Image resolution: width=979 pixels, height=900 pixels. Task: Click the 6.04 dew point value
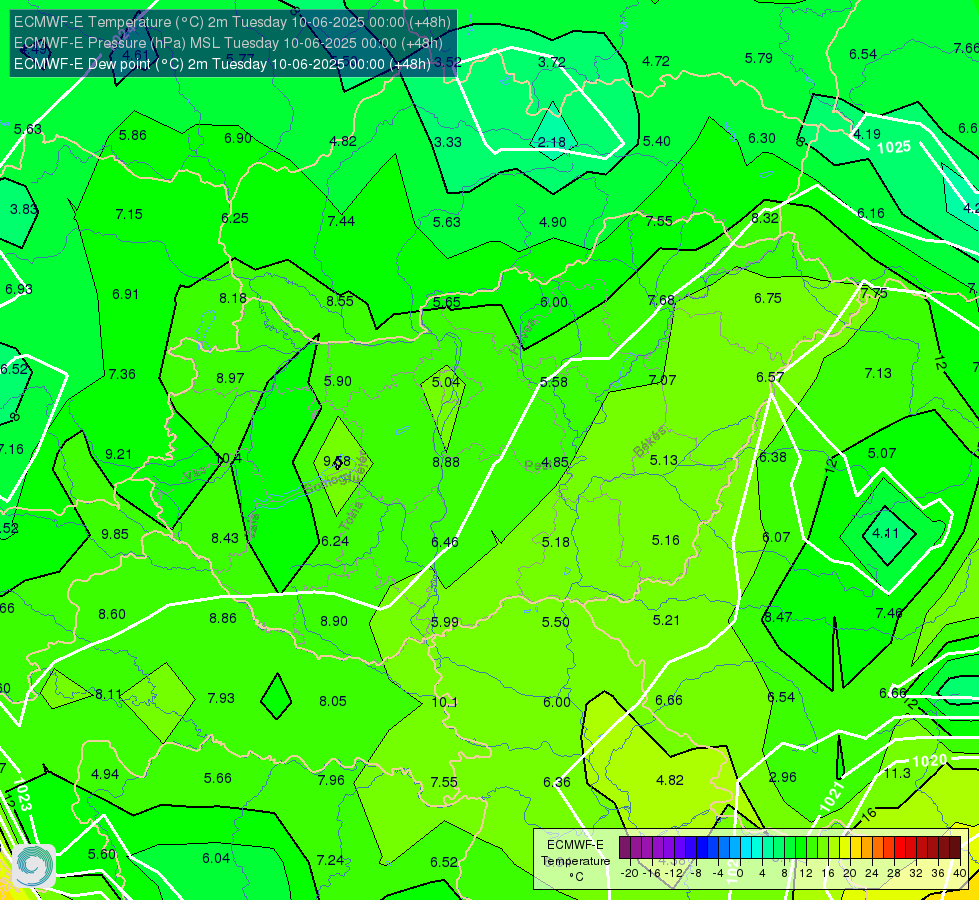point(216,858)
